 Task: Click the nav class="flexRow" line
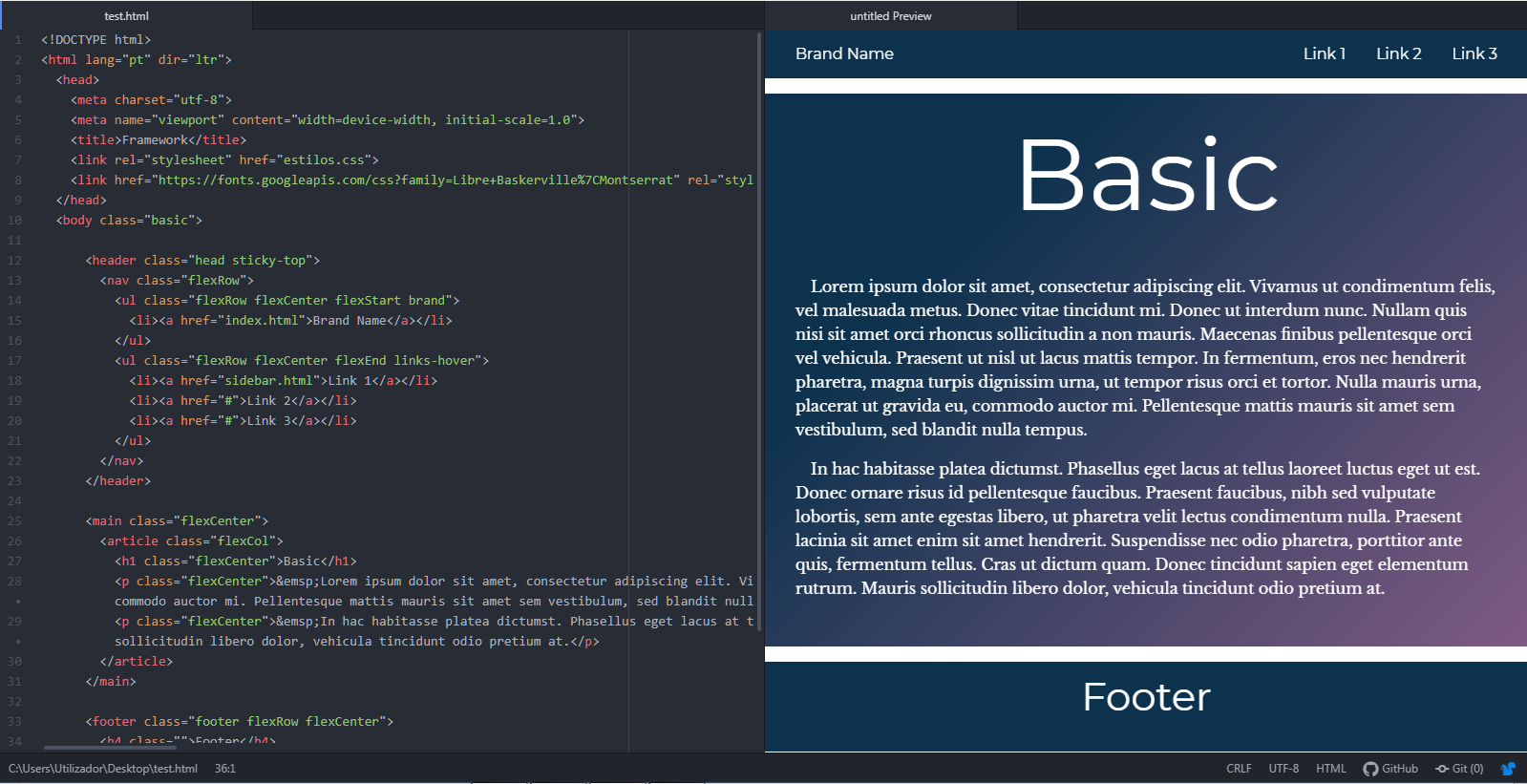coord(177,281)
